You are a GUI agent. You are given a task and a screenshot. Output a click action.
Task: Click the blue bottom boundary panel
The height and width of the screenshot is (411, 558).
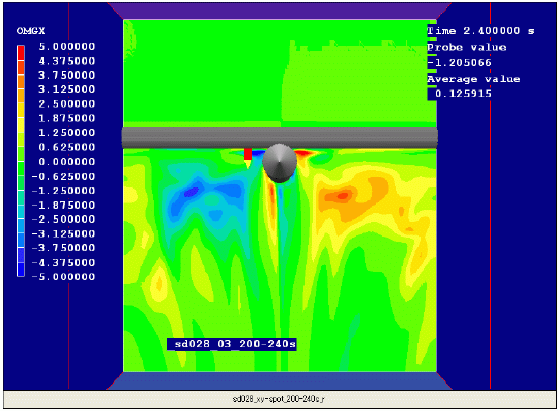tap(280, 381)
